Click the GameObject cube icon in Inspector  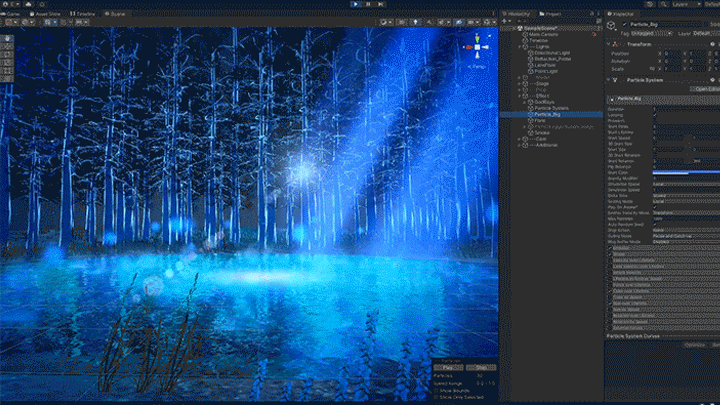coord(612,26)
